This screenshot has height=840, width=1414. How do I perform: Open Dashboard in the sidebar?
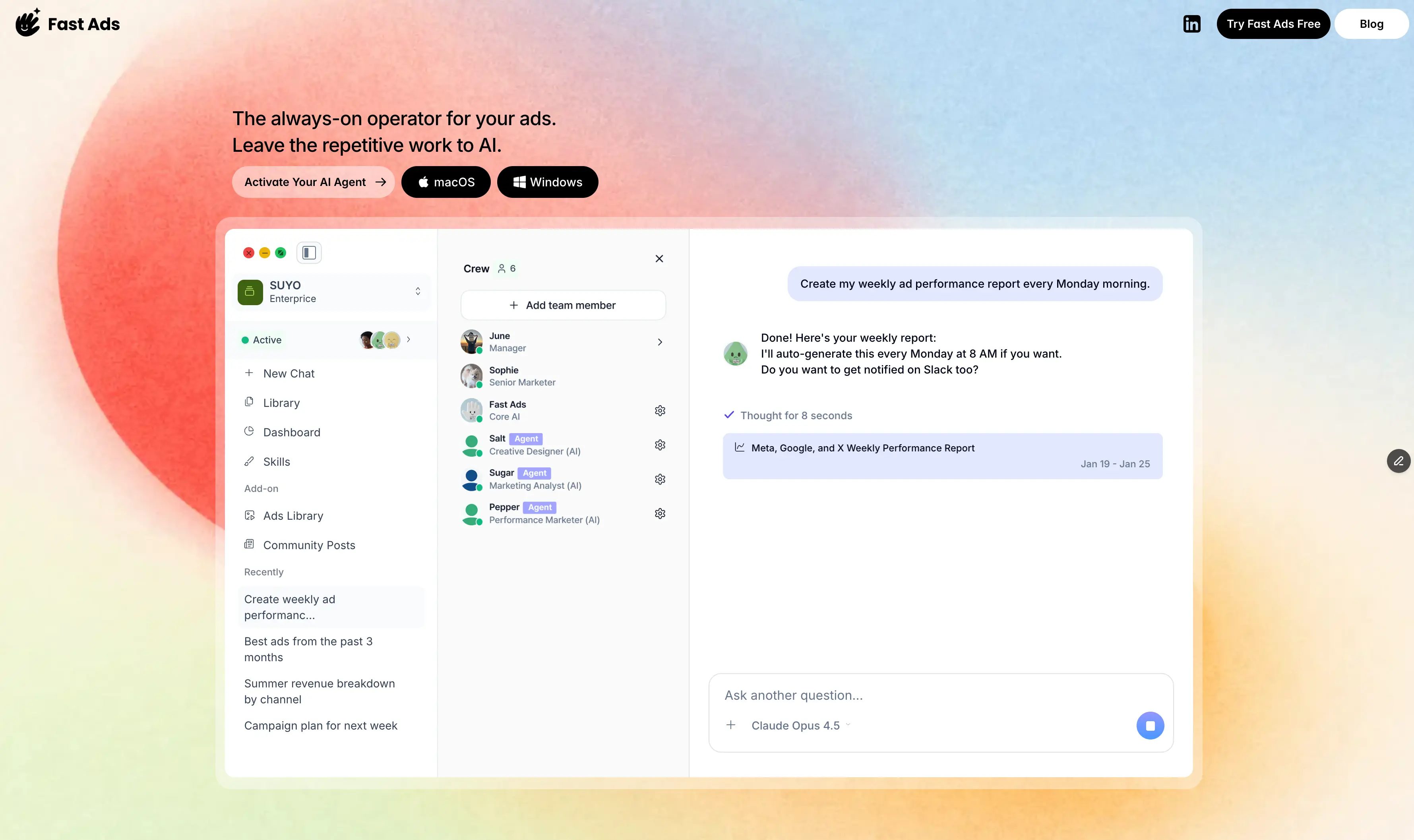coord(292,432)
